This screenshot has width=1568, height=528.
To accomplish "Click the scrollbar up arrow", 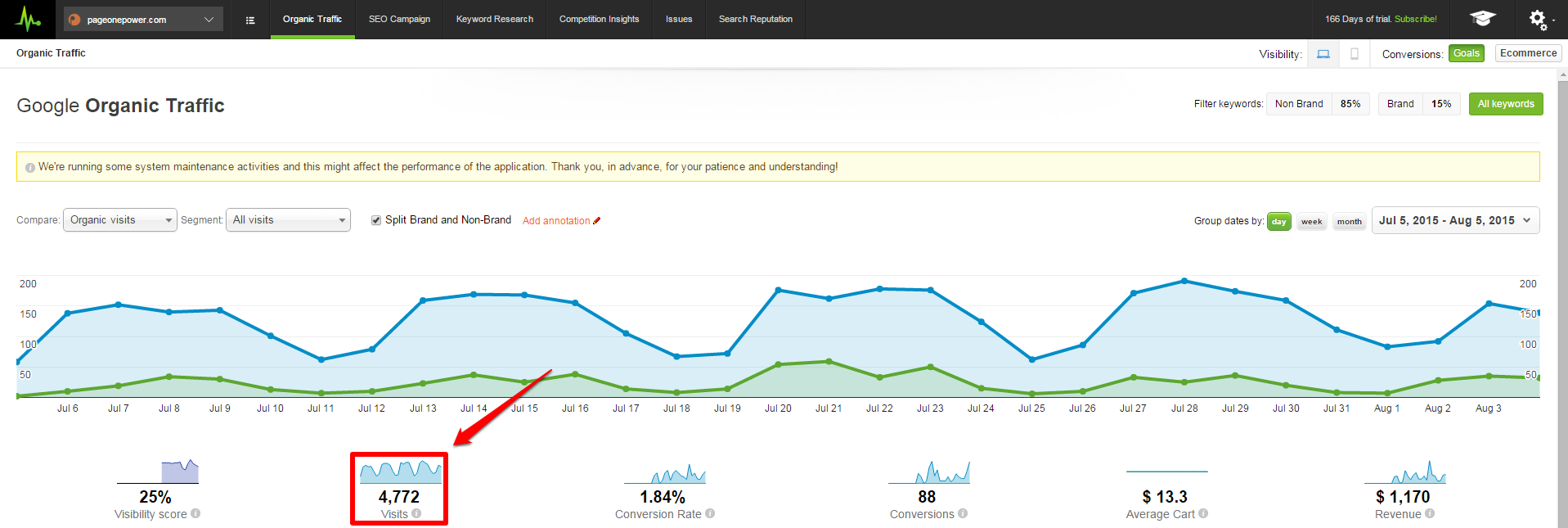I will (1562, 74).
